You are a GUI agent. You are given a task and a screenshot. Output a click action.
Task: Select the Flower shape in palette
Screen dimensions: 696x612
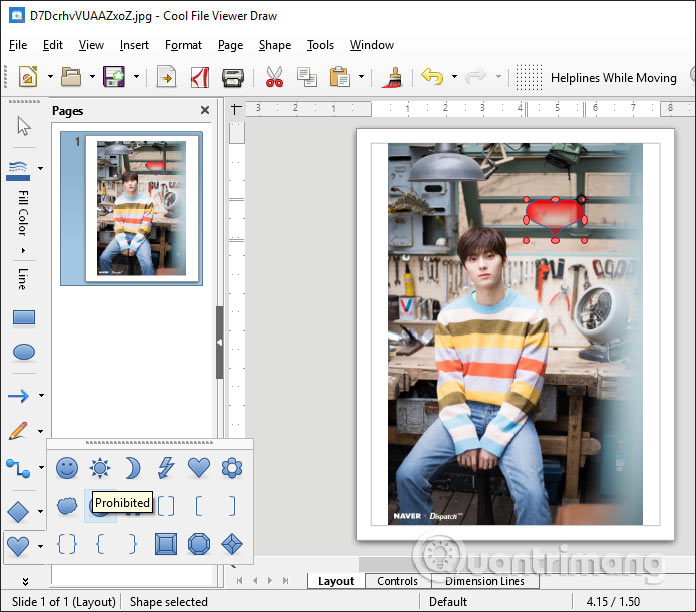point(232,467)
